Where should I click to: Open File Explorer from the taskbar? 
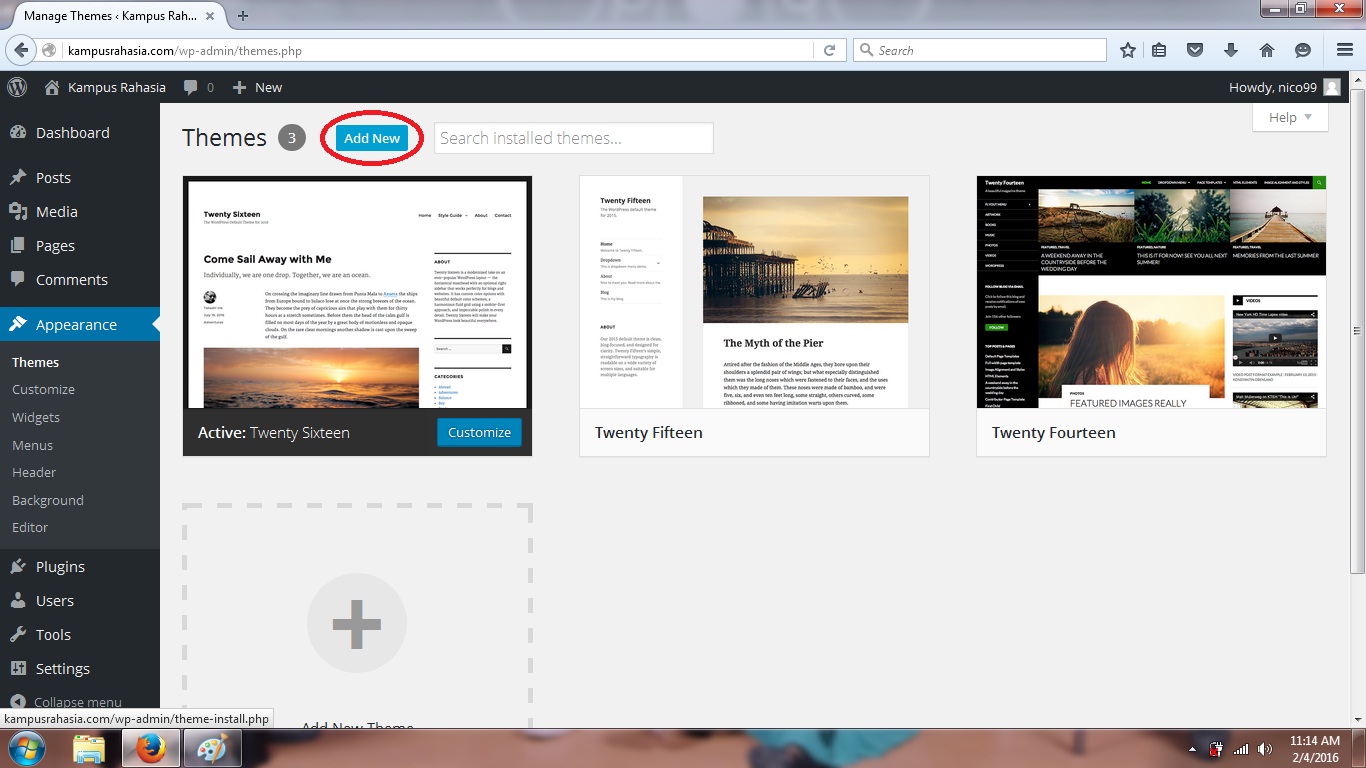(88, 748)
